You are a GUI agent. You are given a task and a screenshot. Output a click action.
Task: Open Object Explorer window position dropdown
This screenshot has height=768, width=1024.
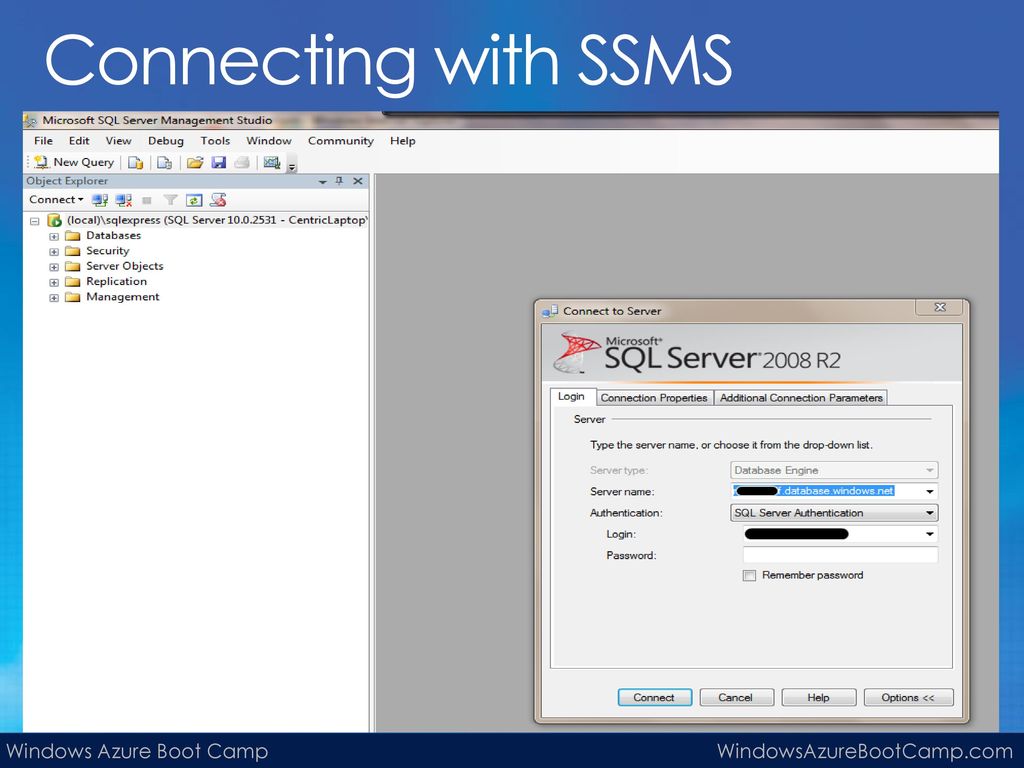pyautogui.click(x=322, y=182)
